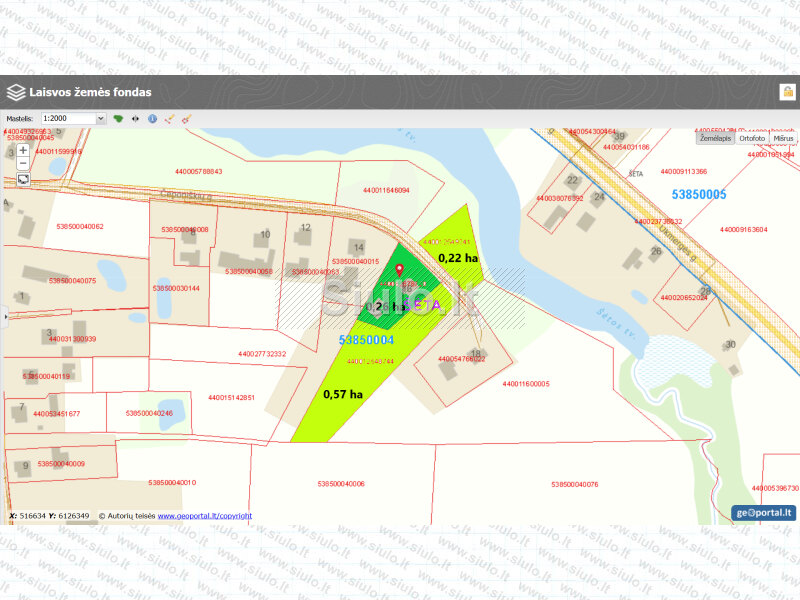This screenshot has width=800, height=600.
Task: Expand the left side panel arrow
Action: pyautogui.click(x=4, y=316)
